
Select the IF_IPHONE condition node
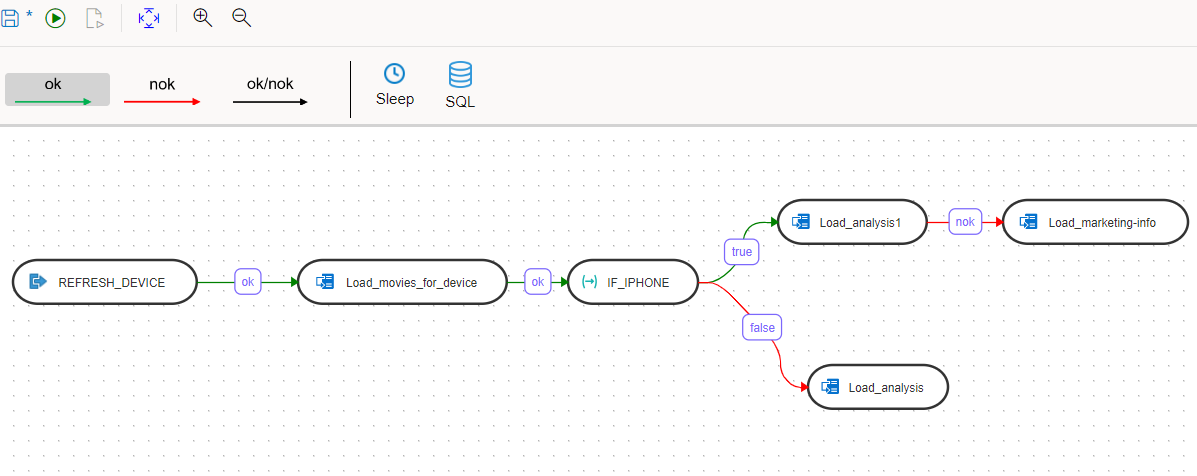[634, 282]
